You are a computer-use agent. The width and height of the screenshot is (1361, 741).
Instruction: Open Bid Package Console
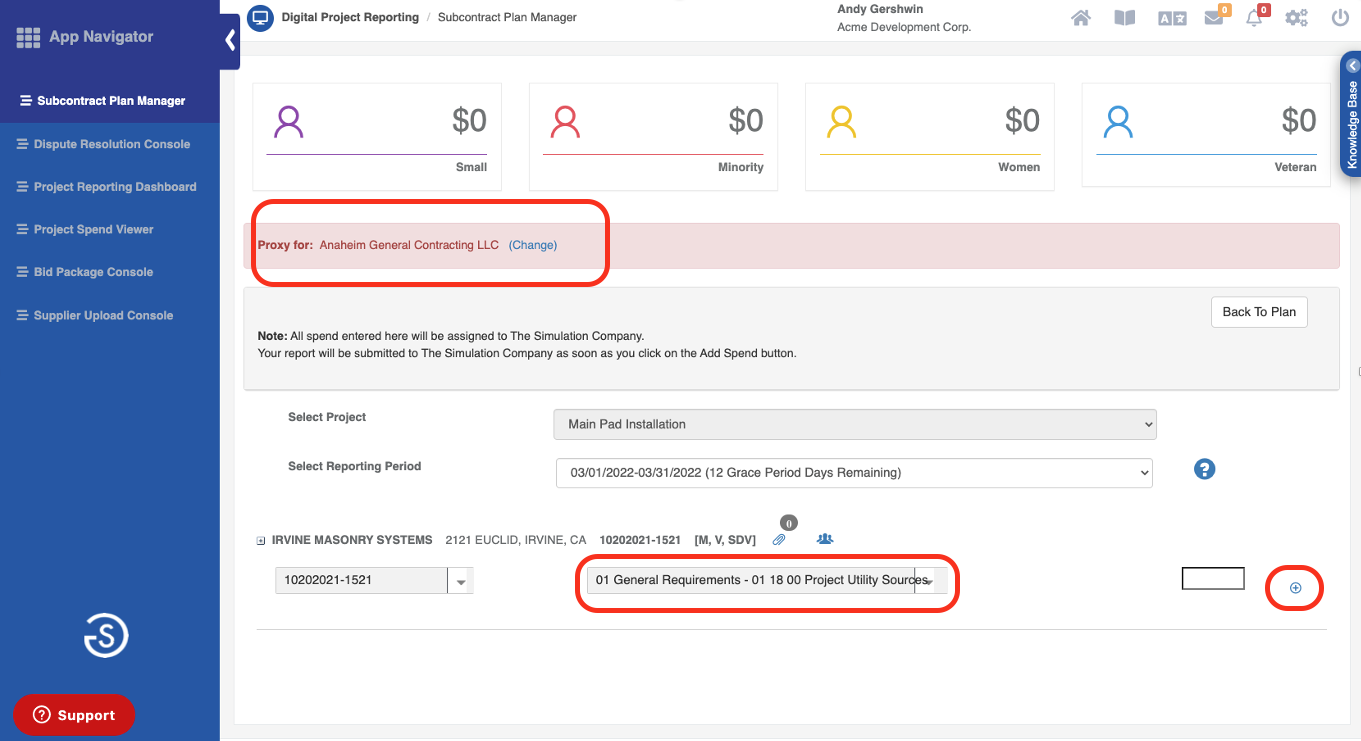click(x=85, y=272)
